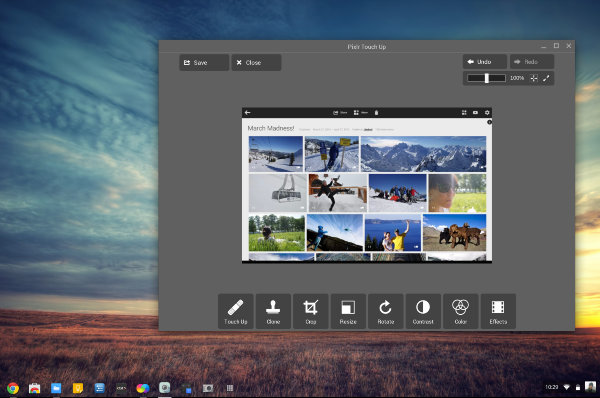The height and width of the screenshot is (398, 600).
Task: Open the user avatar in system tray
Action: pos(590,387)
